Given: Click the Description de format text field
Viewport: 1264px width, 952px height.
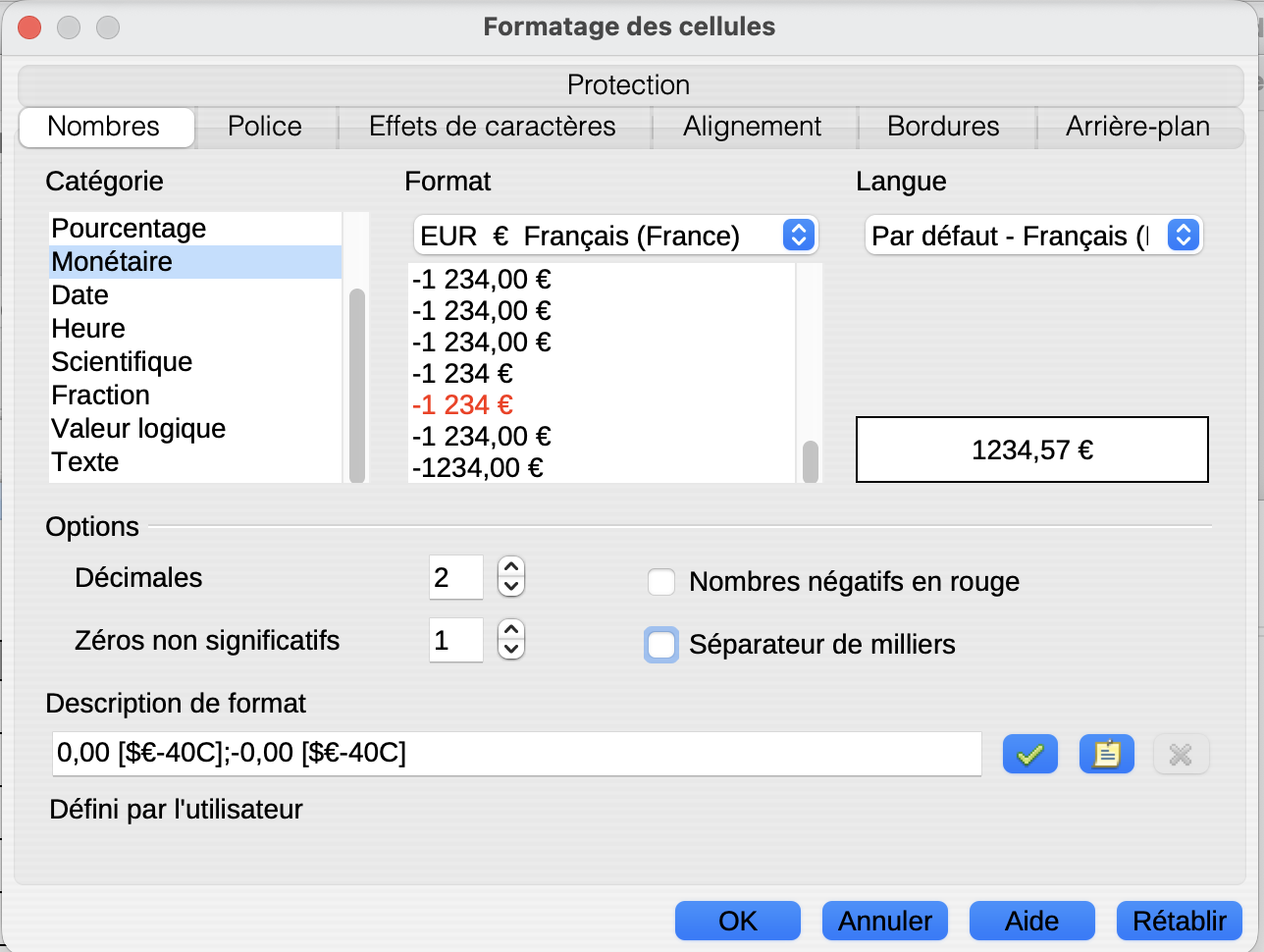Looking at the screenshot, I should point(517,754).
